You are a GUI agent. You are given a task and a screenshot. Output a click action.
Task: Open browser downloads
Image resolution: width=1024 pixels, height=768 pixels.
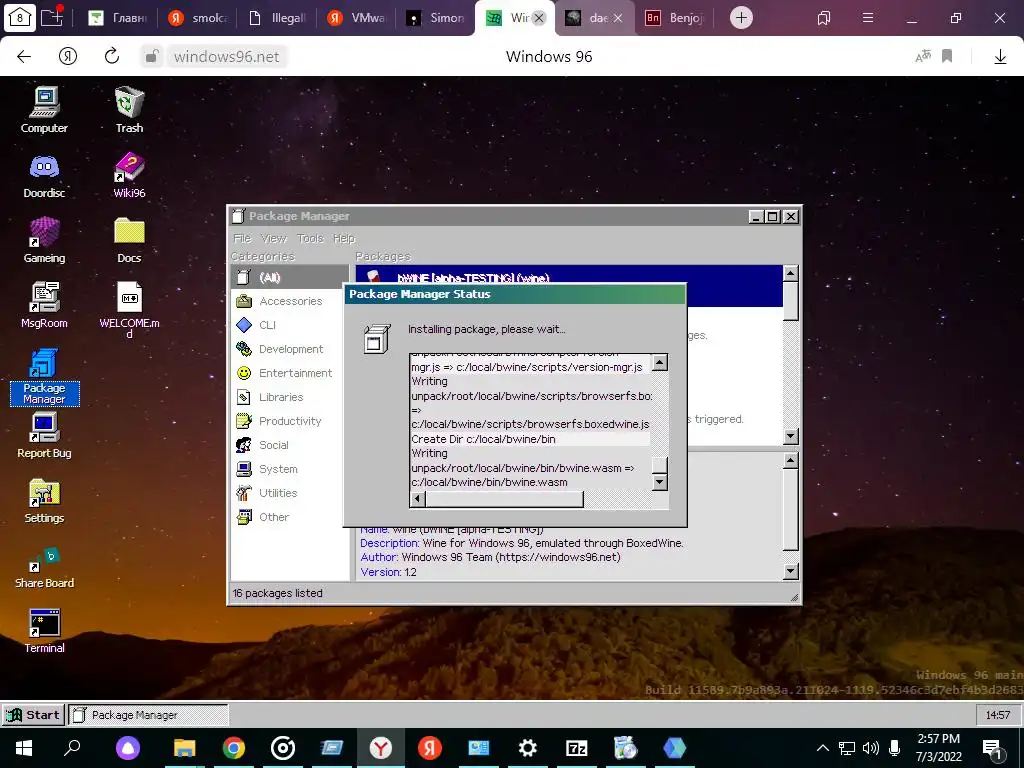point(1000,57)
